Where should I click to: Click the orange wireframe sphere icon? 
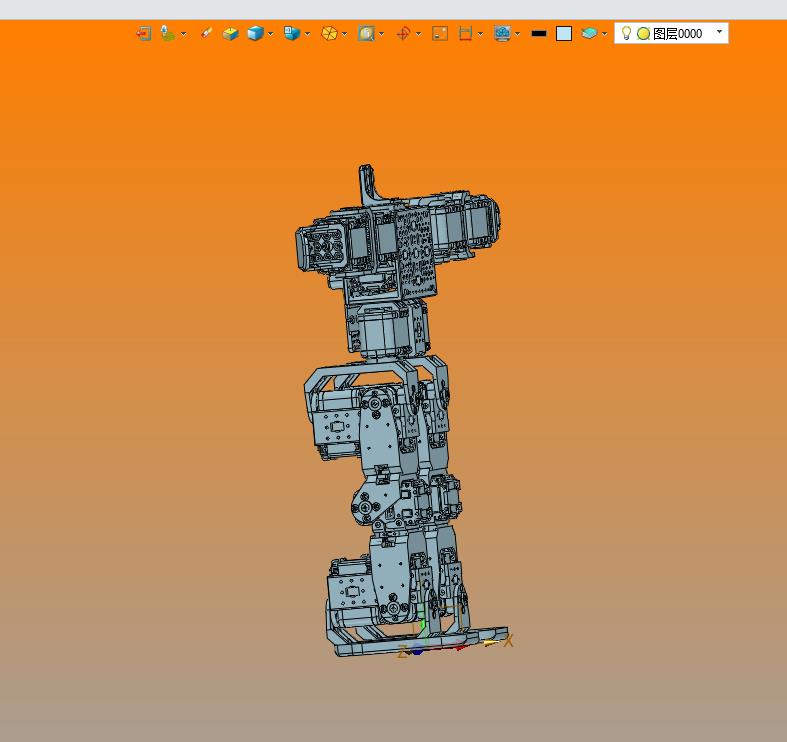[329, 34]
